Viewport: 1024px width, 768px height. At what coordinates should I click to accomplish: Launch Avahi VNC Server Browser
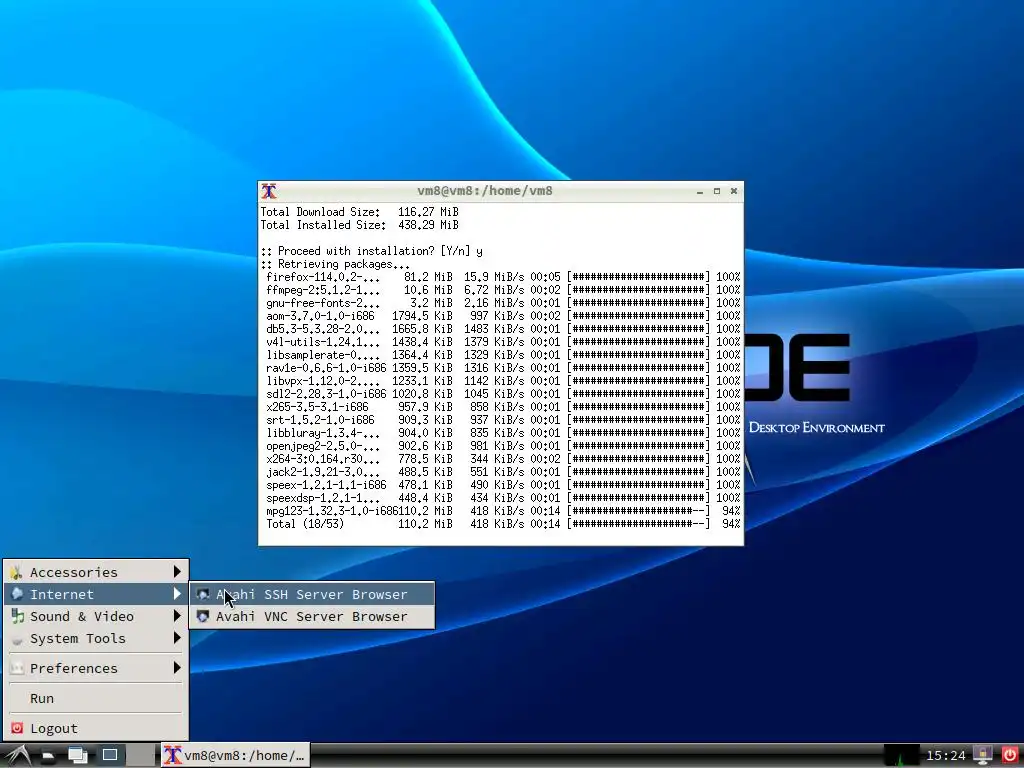click(312, 616)
